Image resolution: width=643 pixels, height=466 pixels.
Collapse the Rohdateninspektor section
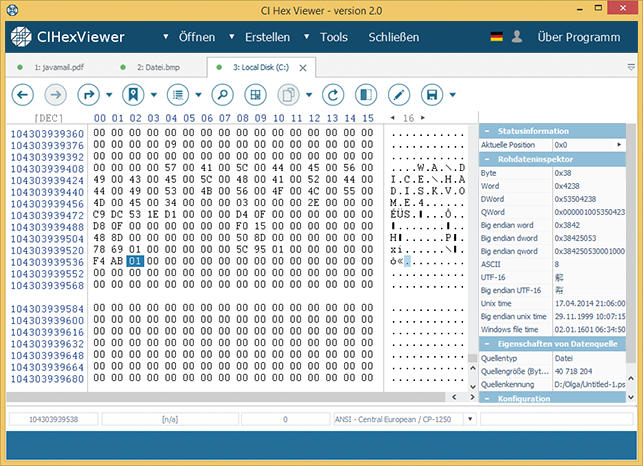click(487, 159)
